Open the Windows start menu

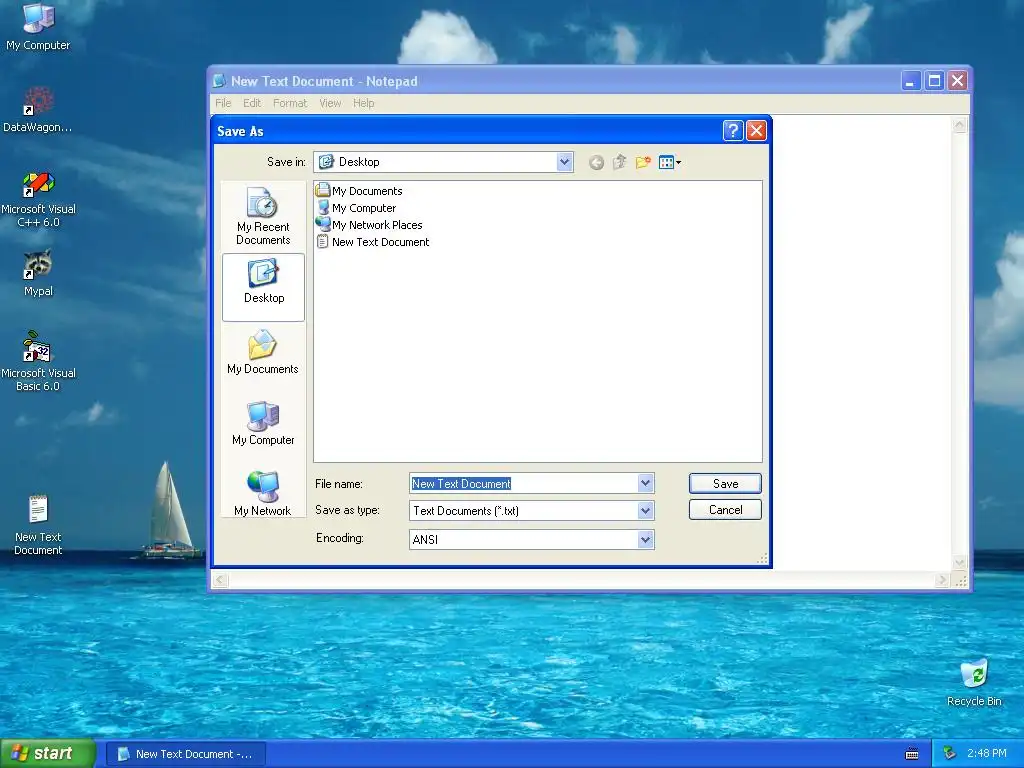tap(48, 754)
